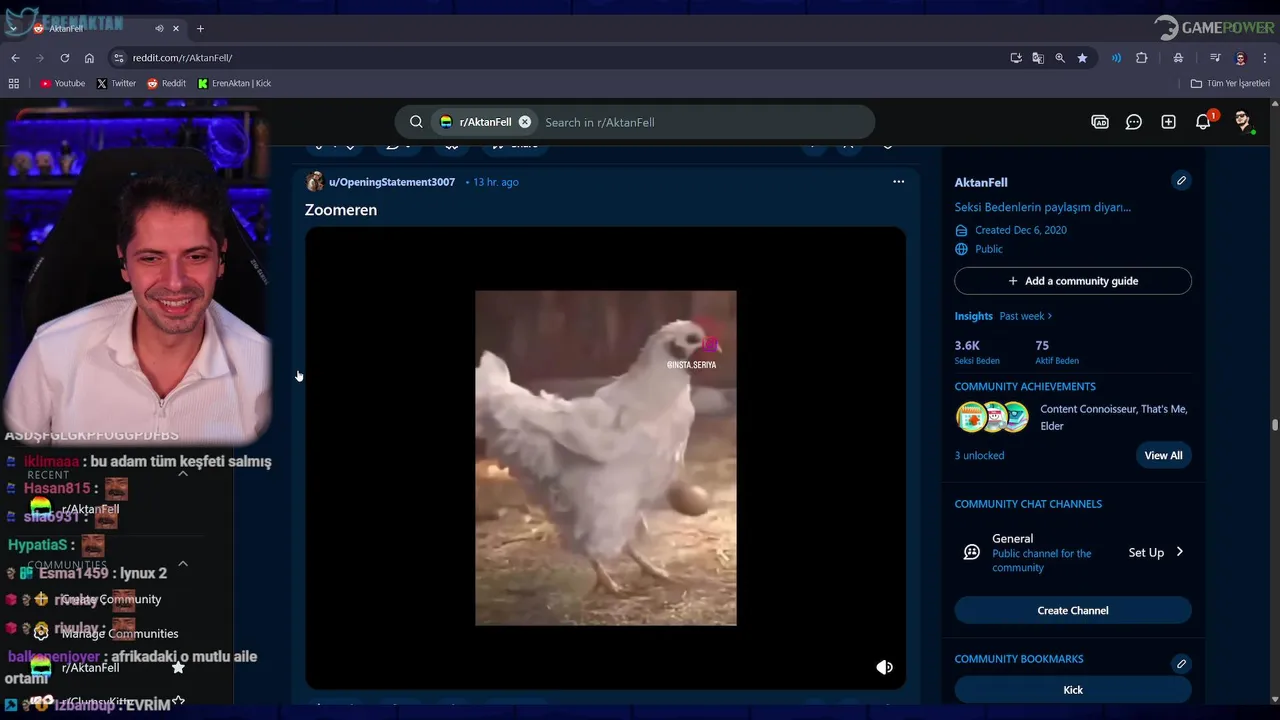Toggle the video sound speaker

coord(884,667)
